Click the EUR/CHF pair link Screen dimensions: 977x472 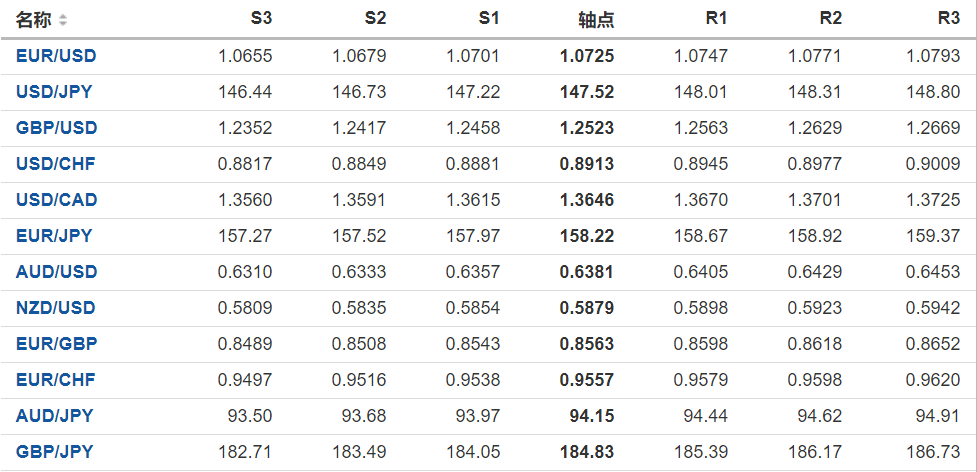pos(55,380)
